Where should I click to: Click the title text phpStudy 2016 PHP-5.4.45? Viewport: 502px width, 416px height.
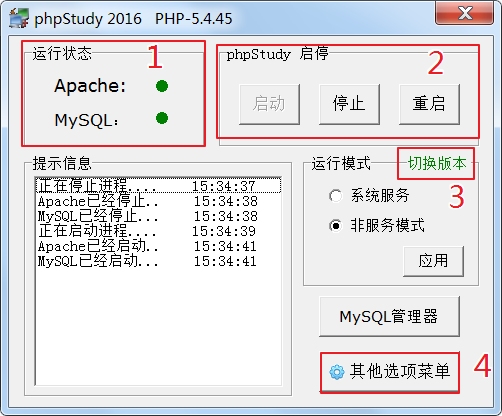(133, 19)
